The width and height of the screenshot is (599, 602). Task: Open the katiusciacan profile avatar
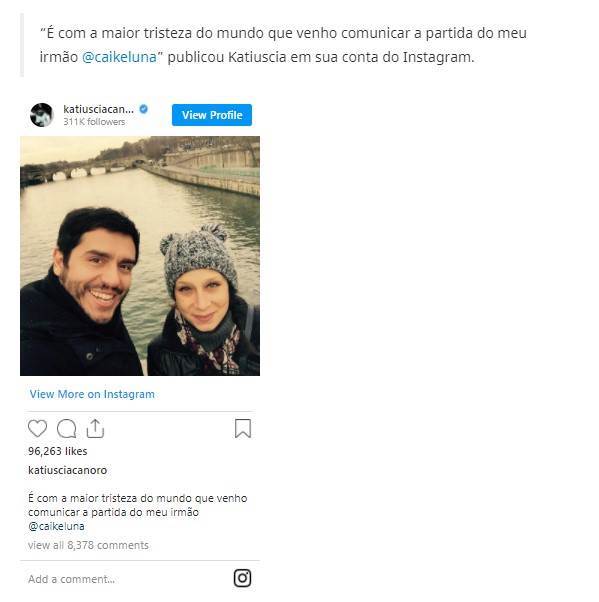point(41,115)
